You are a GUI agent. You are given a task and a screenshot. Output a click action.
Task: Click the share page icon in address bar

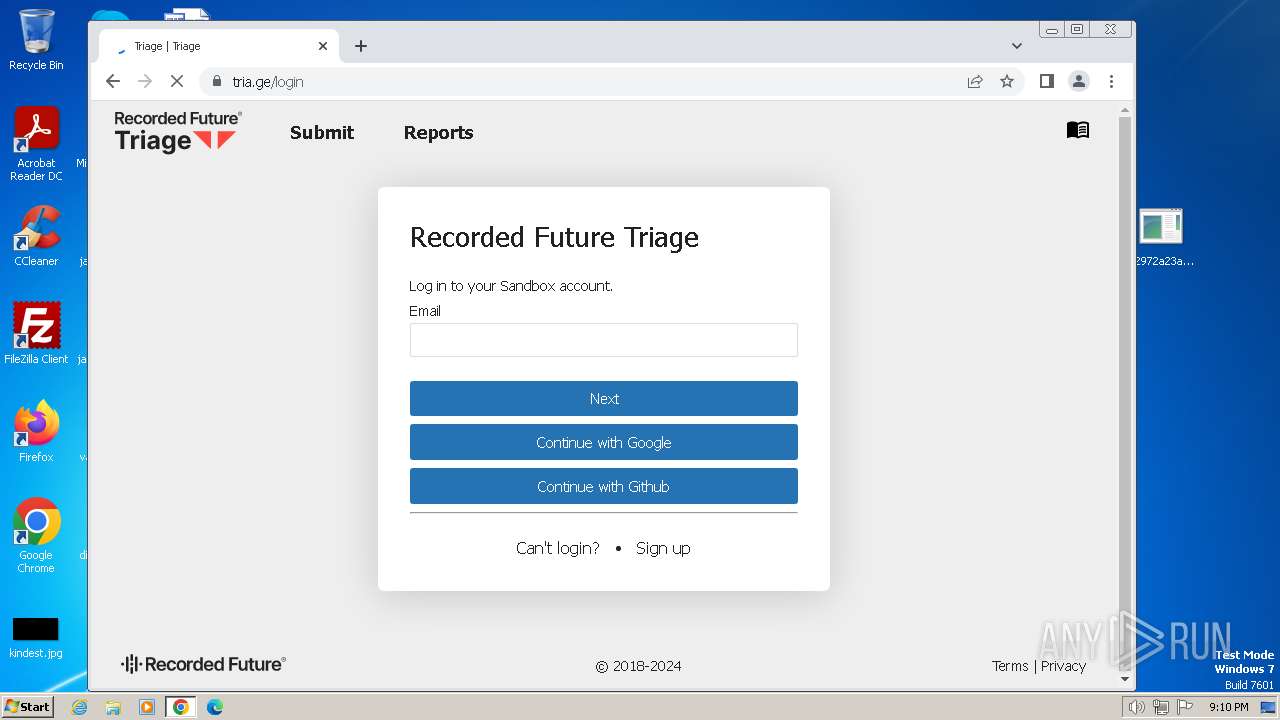pyautogui.click(x=975, y=82)
